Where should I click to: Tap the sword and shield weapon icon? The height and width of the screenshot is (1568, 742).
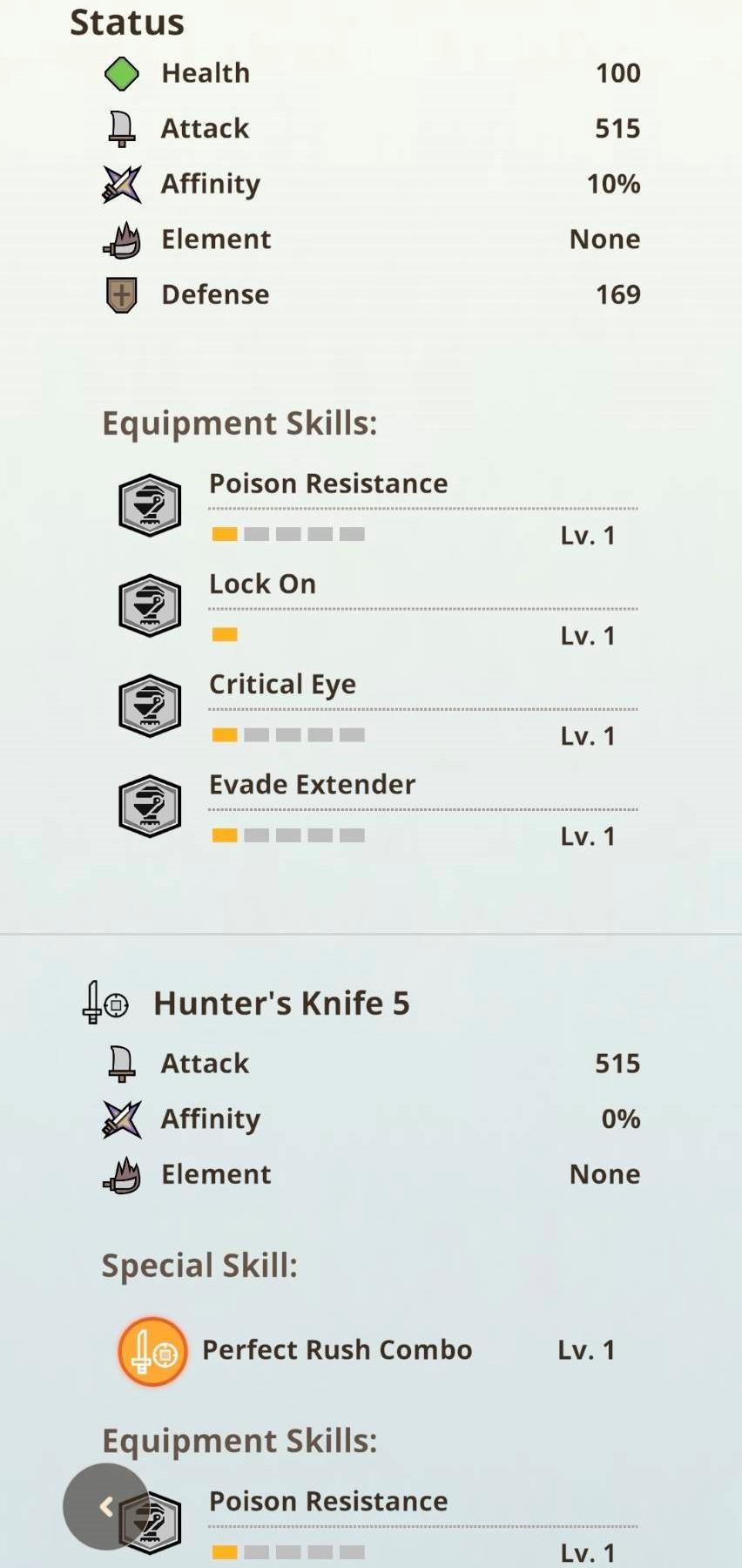tap(105, 1004)
